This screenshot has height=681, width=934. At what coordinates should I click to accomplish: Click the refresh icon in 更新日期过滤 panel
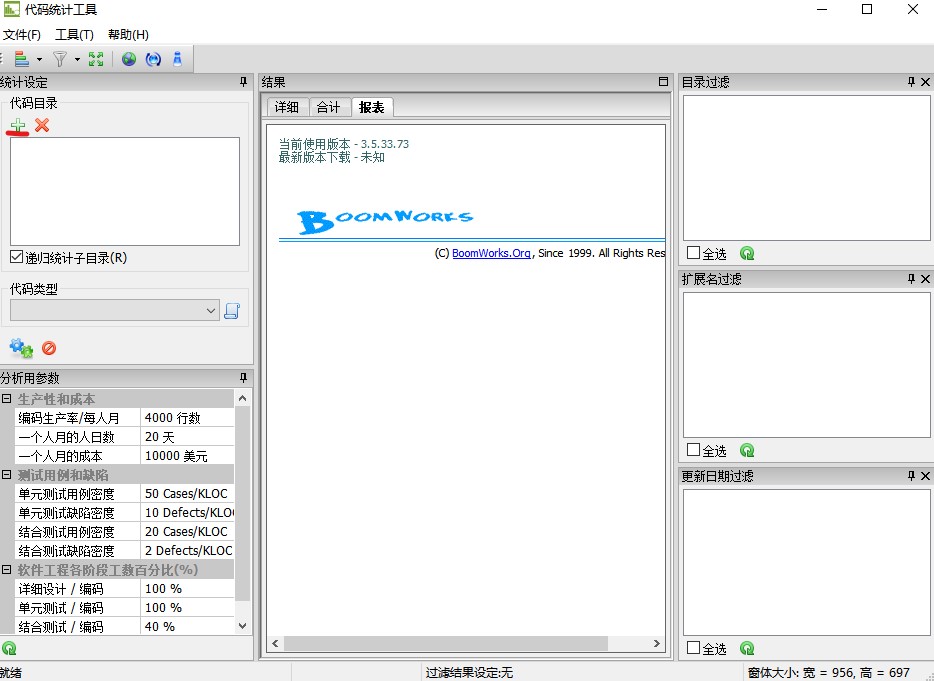(x=747, y=648)
